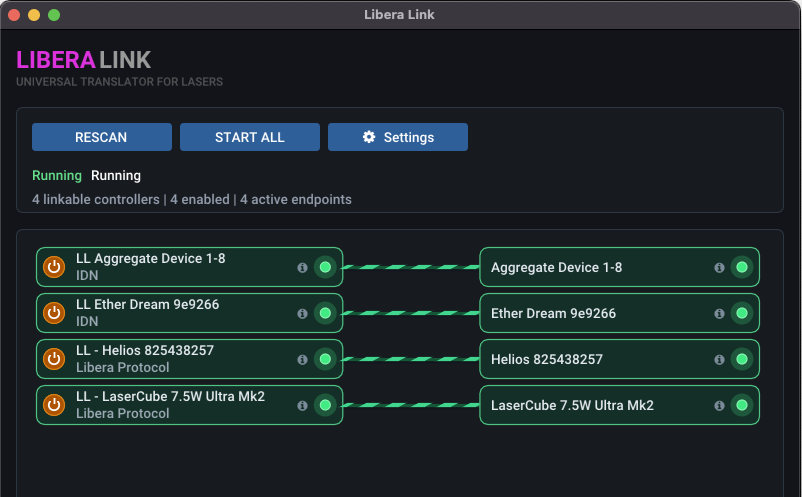Click Libera Protocol label under LL - LaserCube

[x=123, y=413]
